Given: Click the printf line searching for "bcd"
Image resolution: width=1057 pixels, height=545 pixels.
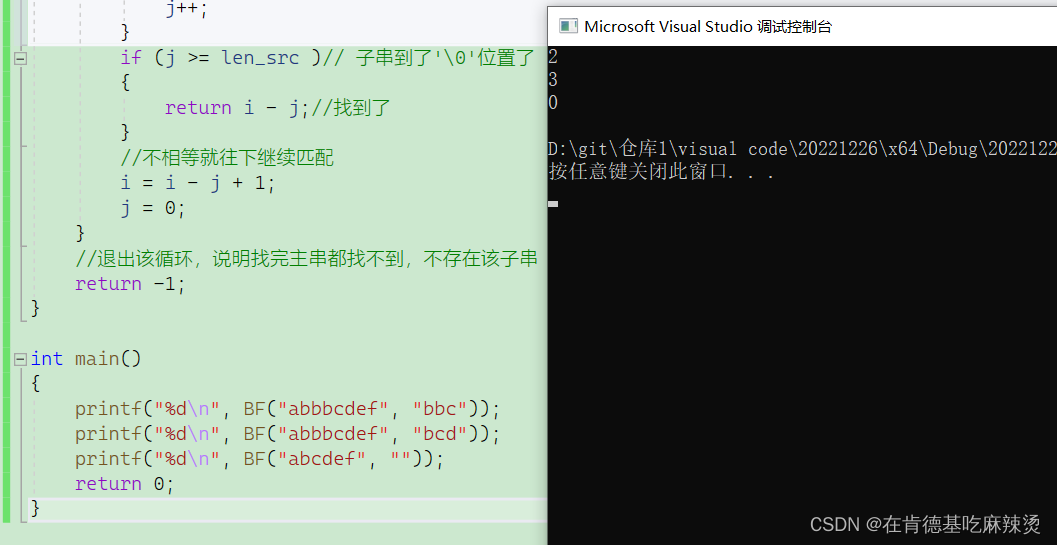Looking at the screenshot, I should 286,434.
